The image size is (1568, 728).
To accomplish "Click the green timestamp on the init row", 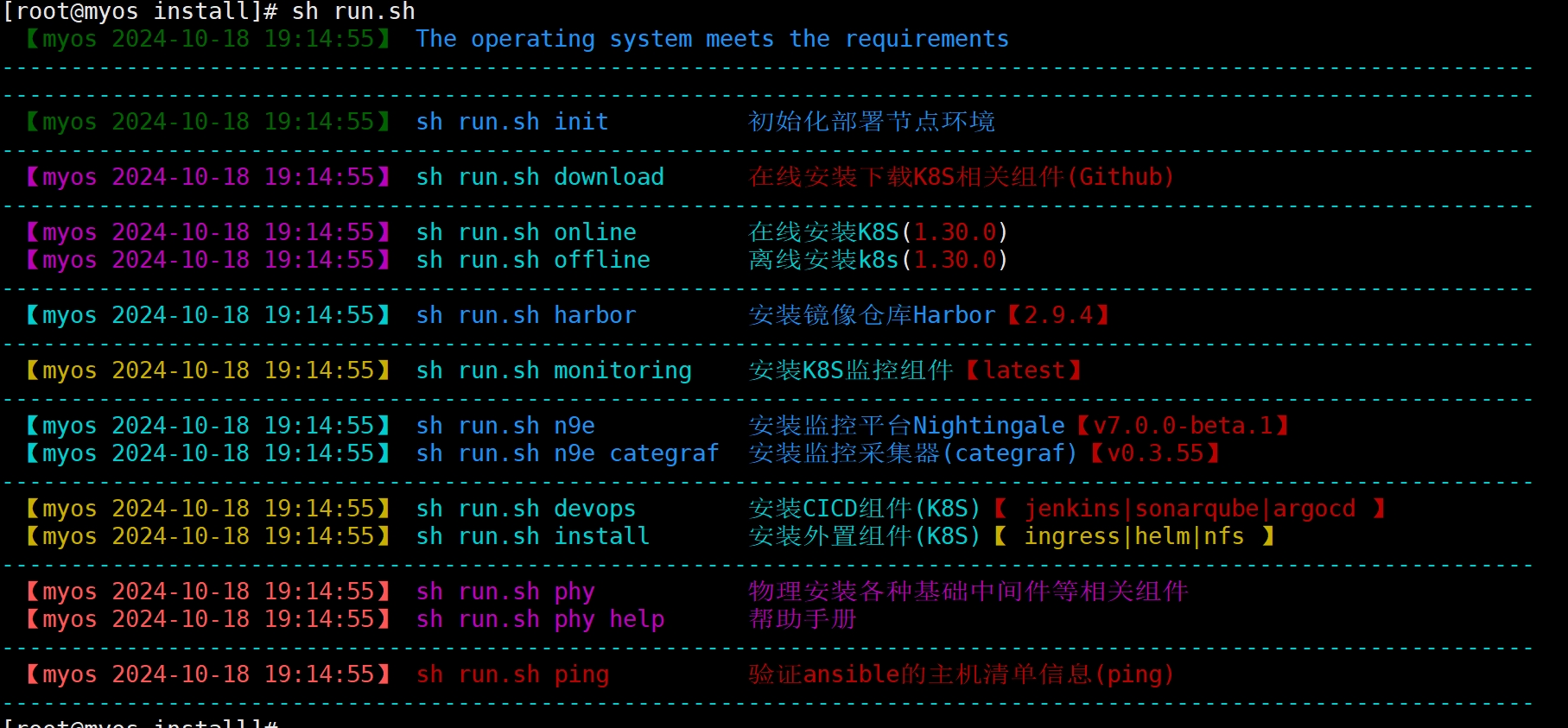I will 208,122.
